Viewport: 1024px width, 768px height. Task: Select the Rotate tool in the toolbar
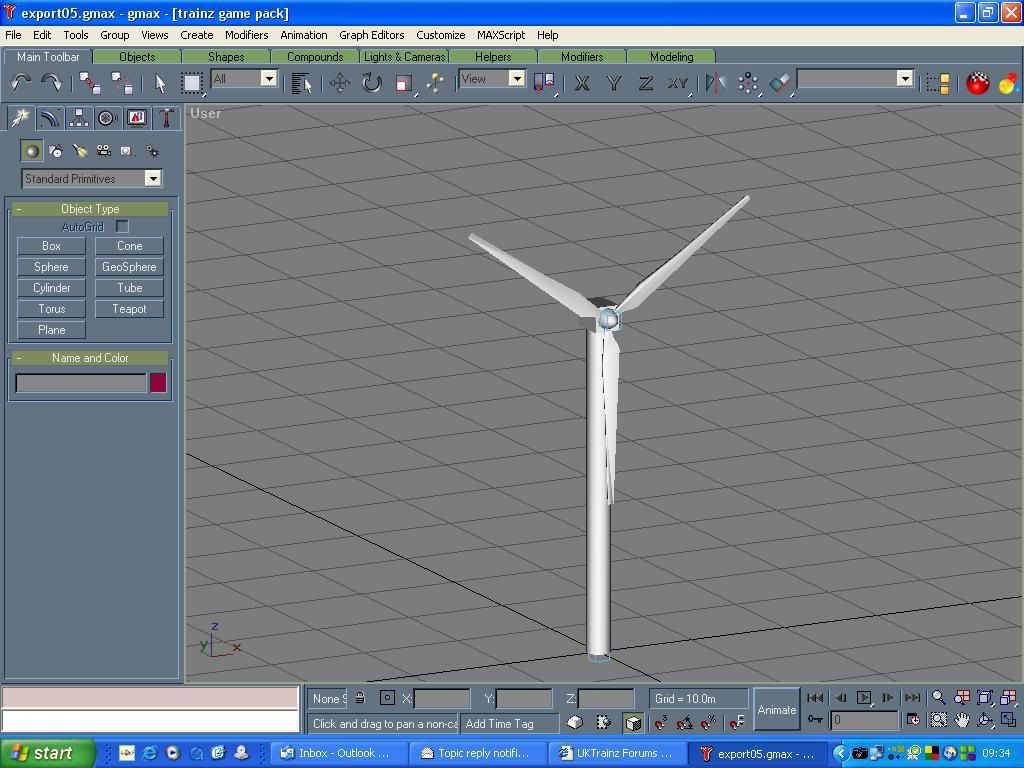coord(372,83)
